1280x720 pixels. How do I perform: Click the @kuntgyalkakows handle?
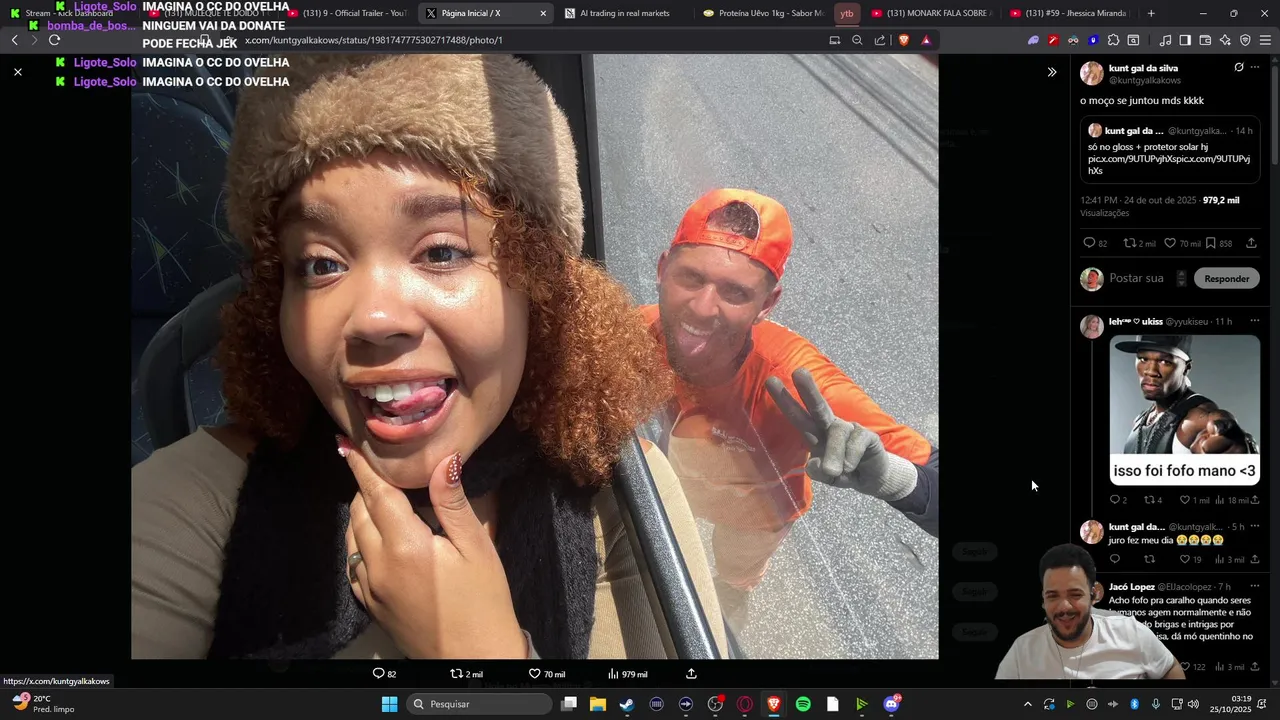click(1144, 80)
